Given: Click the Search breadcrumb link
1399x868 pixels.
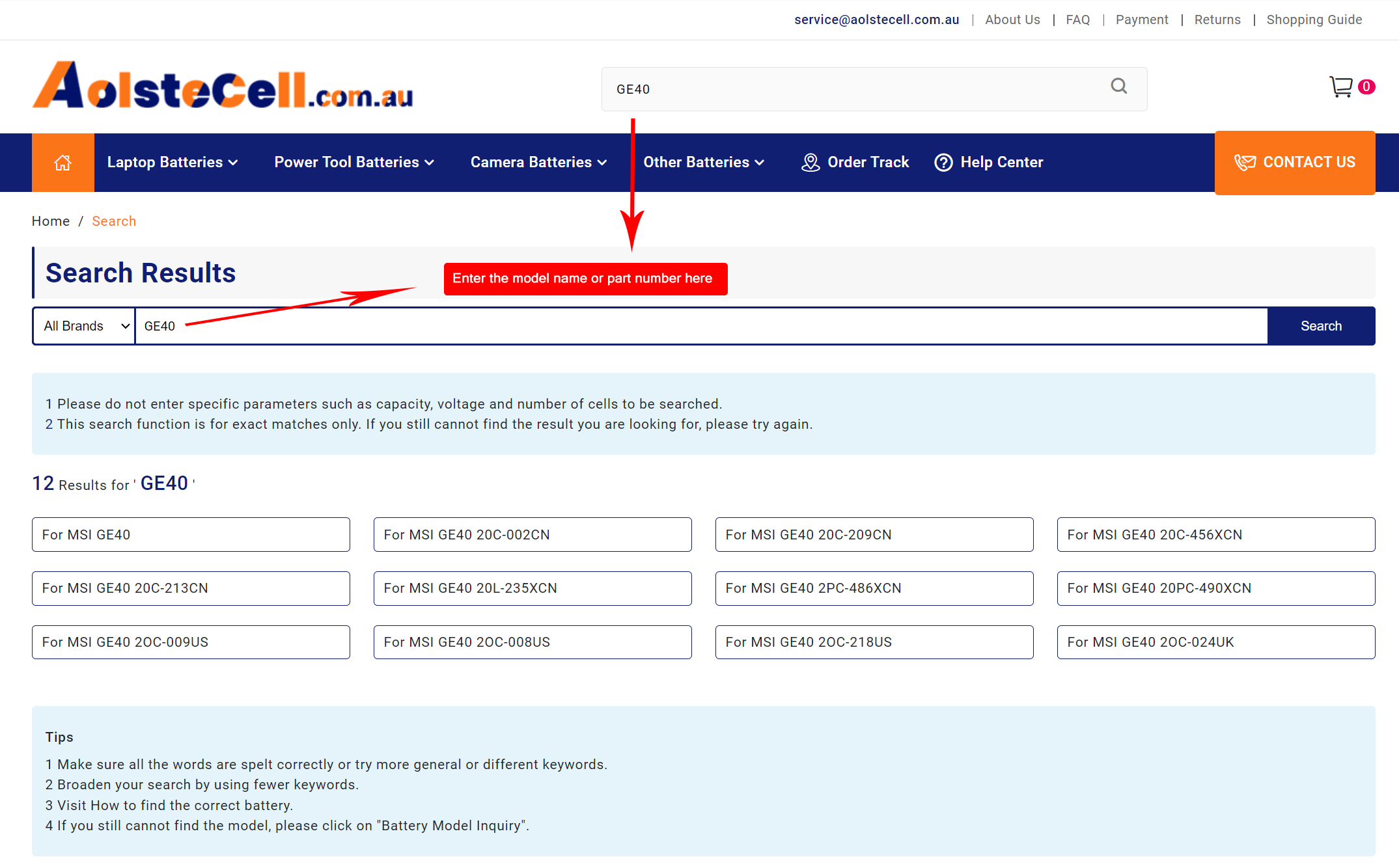Looking at the screenshot, I should 114,221.
